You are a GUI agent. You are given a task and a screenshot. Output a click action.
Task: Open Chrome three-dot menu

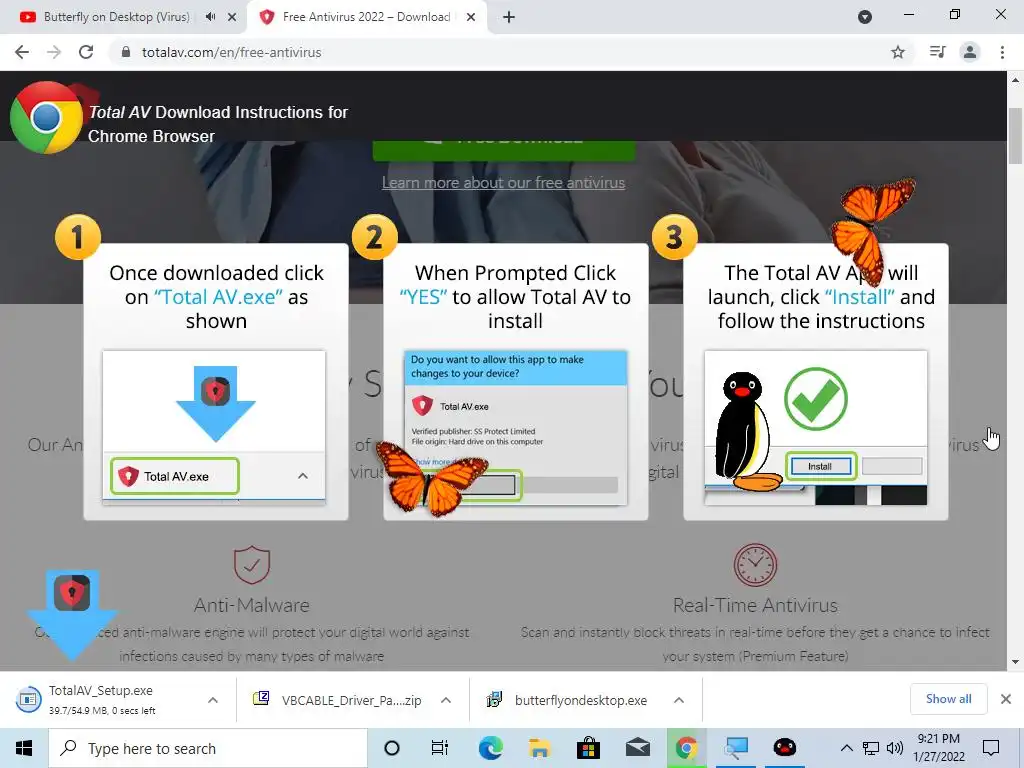point(1002,52)
